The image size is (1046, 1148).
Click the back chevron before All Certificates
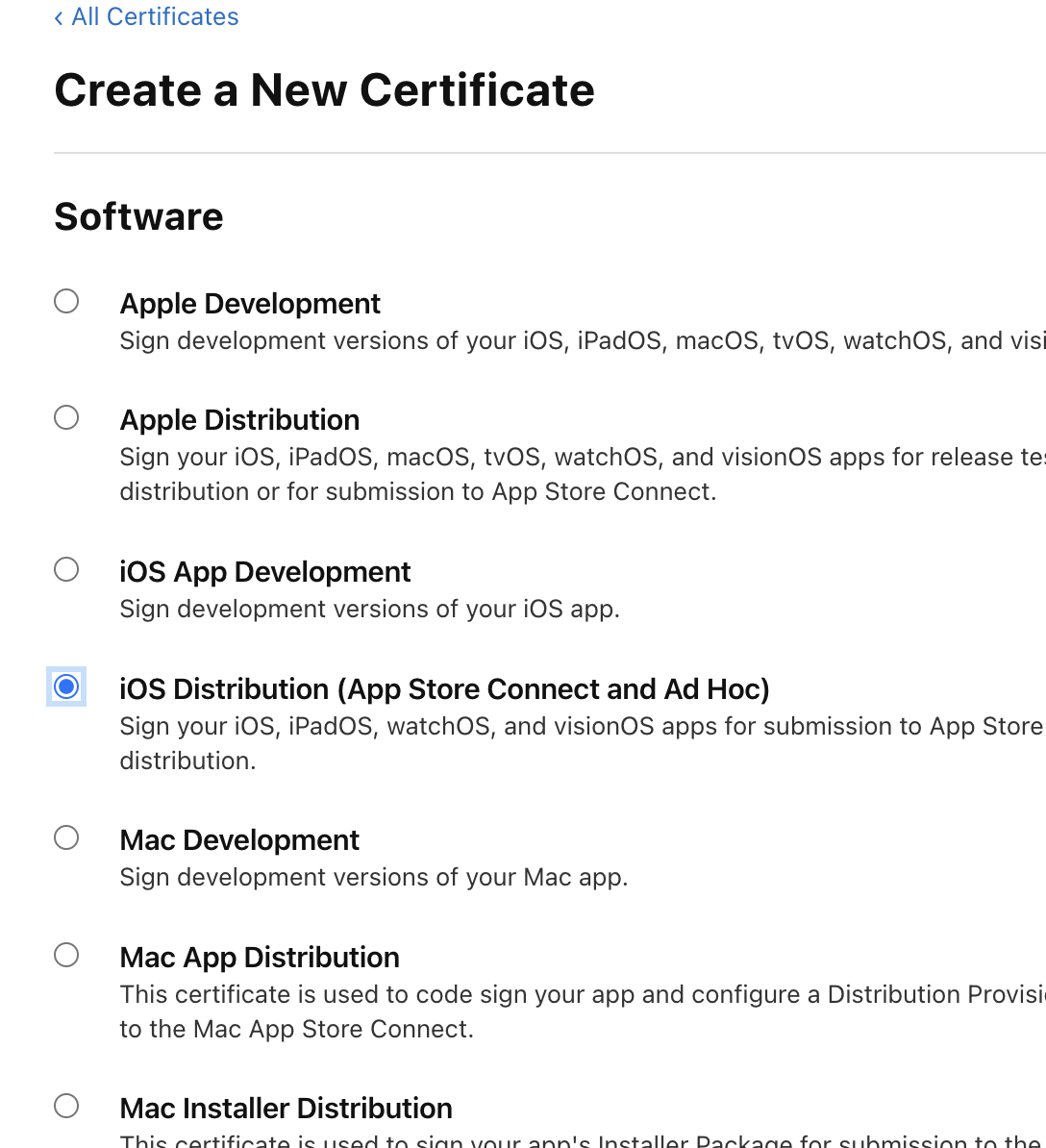tap(59, 17)
